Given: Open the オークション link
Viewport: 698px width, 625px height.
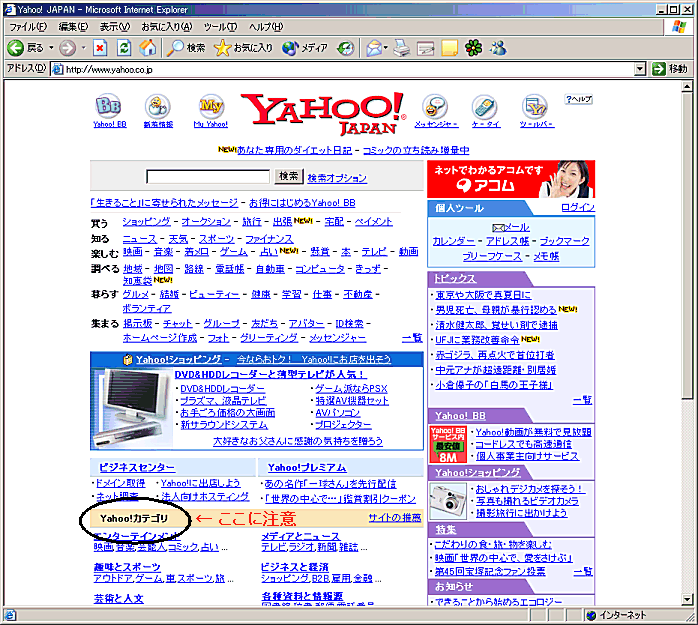Looking at the screenshot, I should click(x=206, y=221).
